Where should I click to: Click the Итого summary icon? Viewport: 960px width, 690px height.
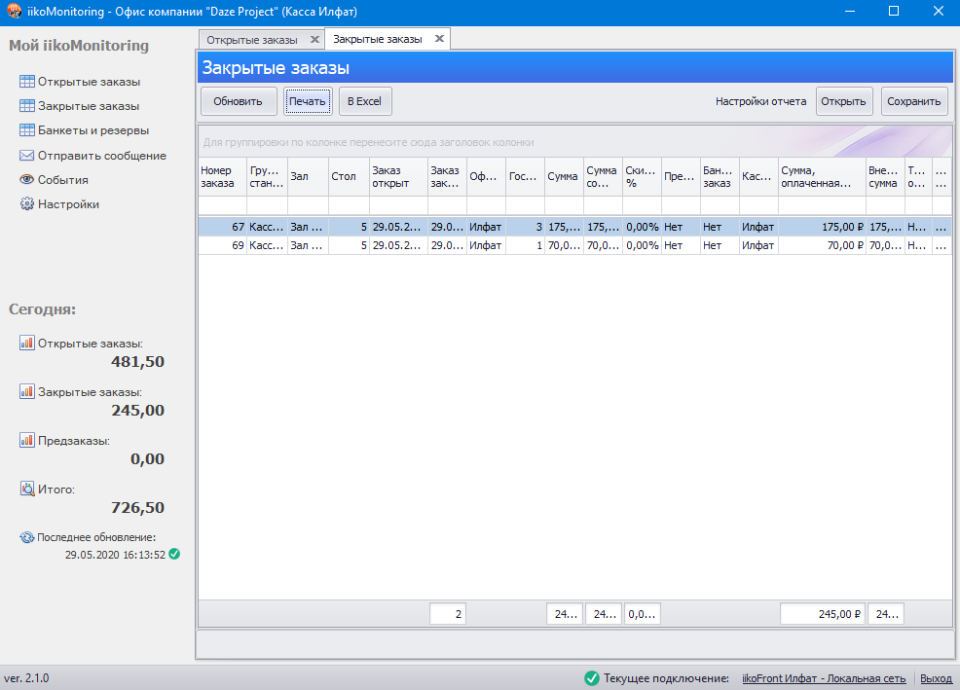[27, 489]
